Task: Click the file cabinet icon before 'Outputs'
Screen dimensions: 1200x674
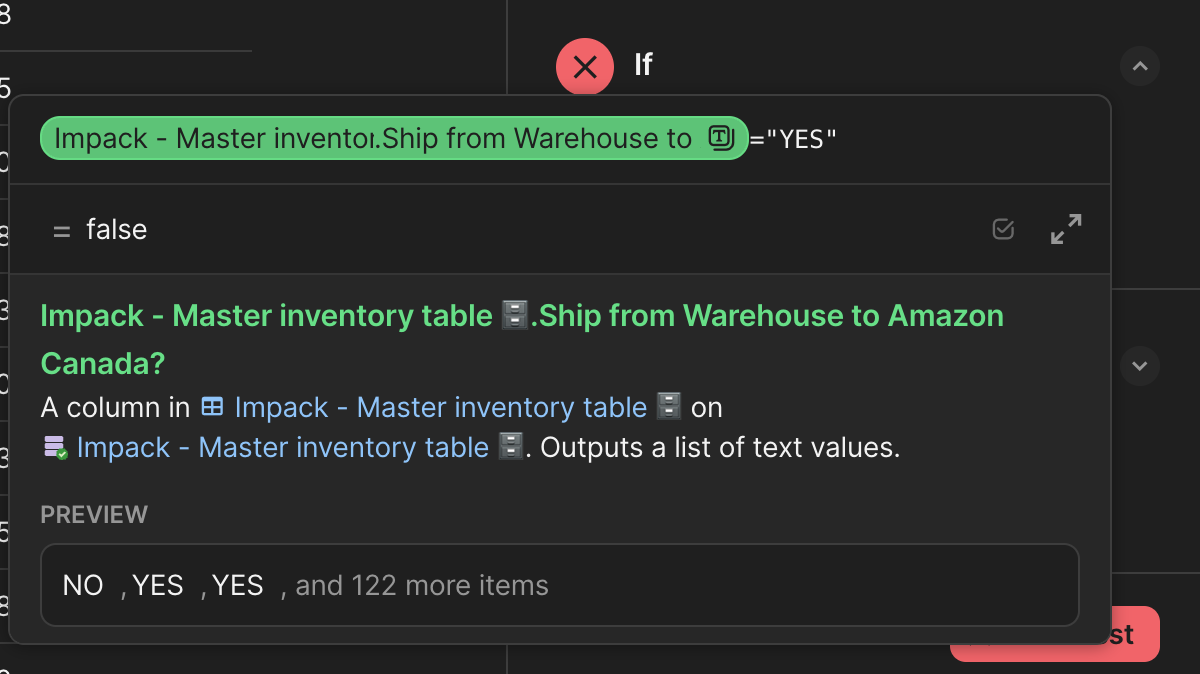Action: tap(511, 447)
